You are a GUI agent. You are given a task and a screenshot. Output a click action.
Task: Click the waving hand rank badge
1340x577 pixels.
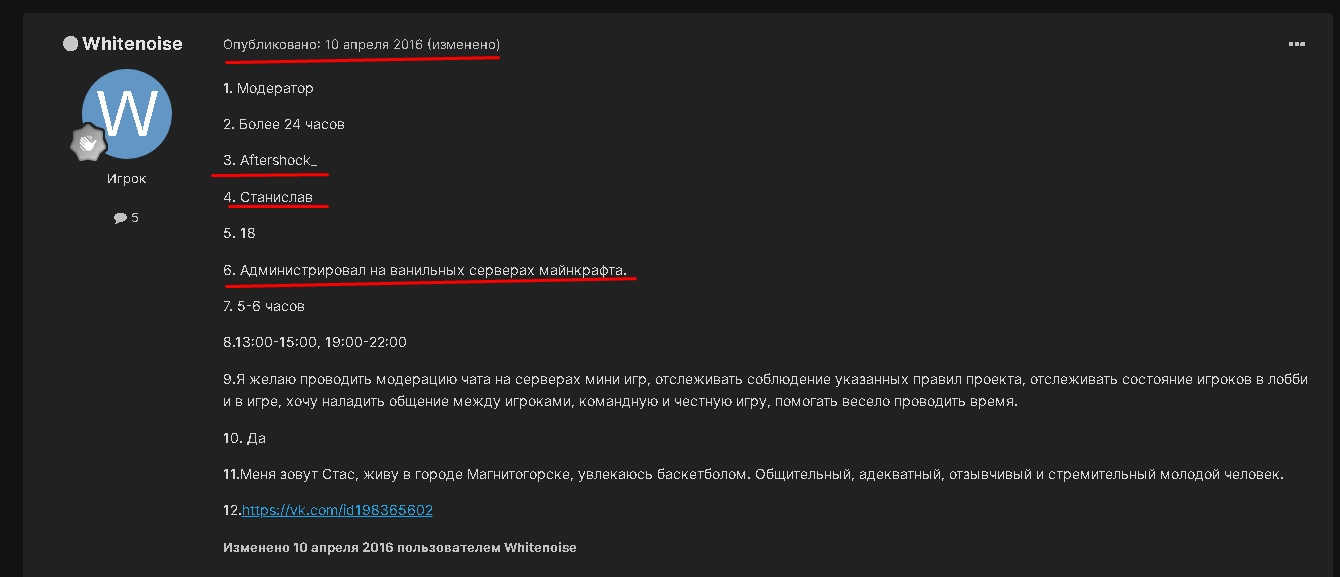pos(88,144)
